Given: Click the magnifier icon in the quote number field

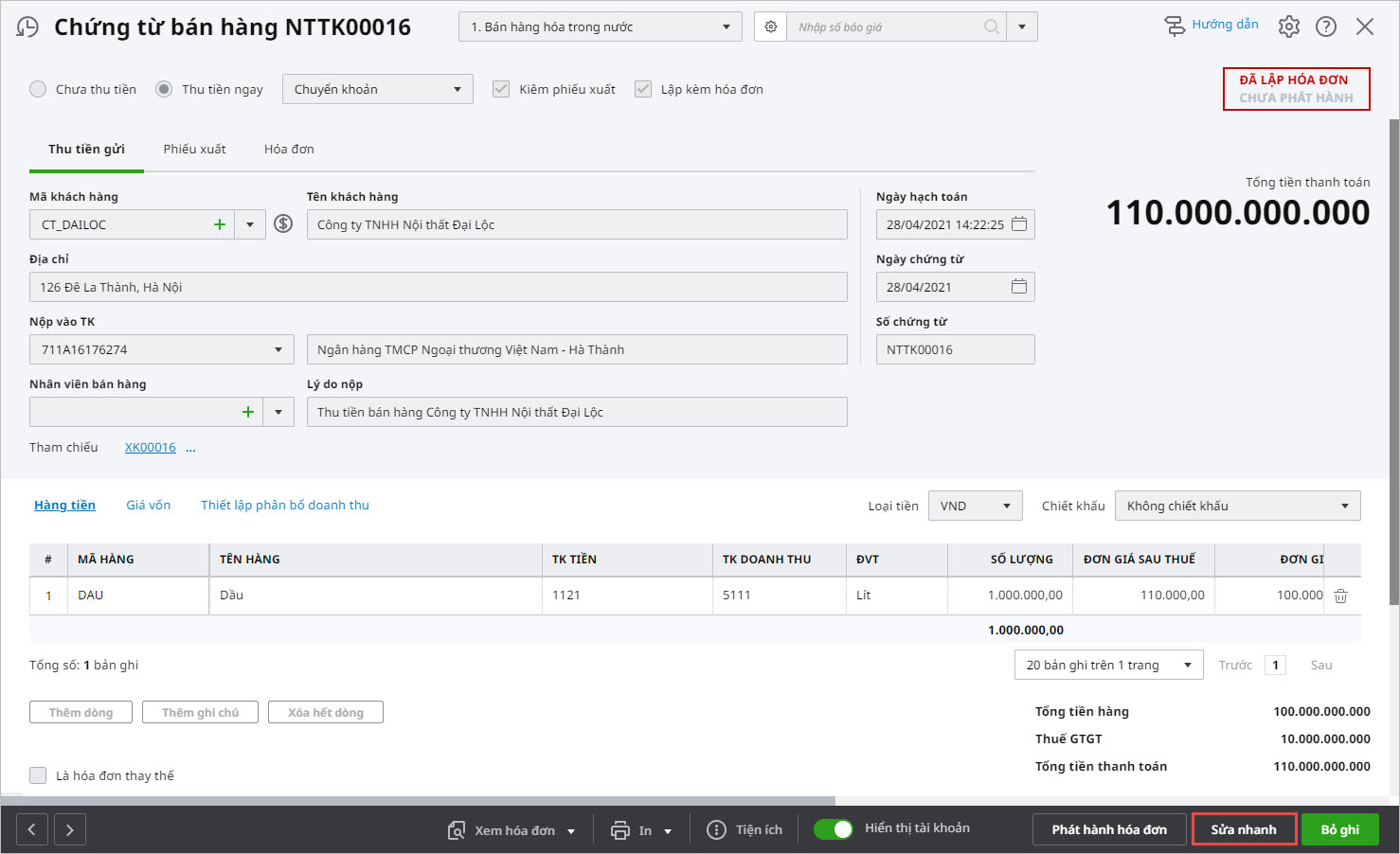Looking at the screenshot, I should point(991,27).
